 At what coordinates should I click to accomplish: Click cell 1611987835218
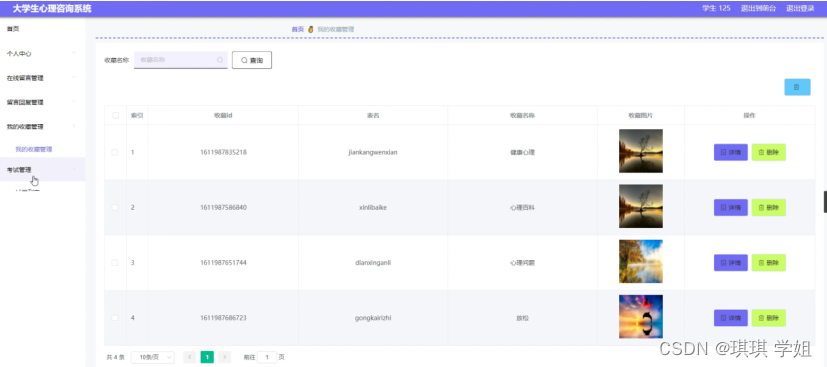(x=223, y=152)
